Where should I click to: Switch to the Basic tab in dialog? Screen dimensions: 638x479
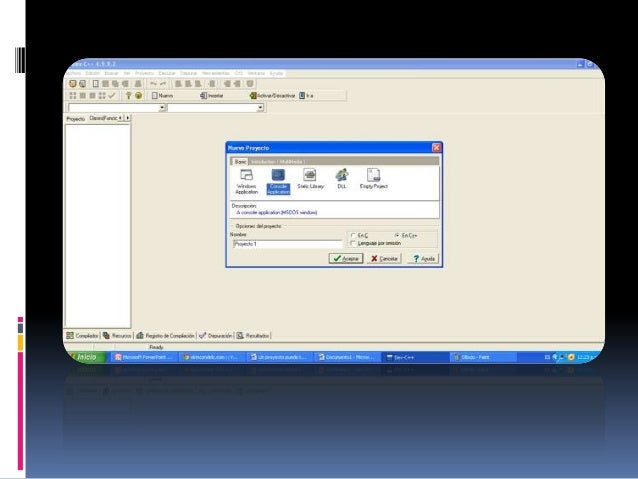coord(240,162)
